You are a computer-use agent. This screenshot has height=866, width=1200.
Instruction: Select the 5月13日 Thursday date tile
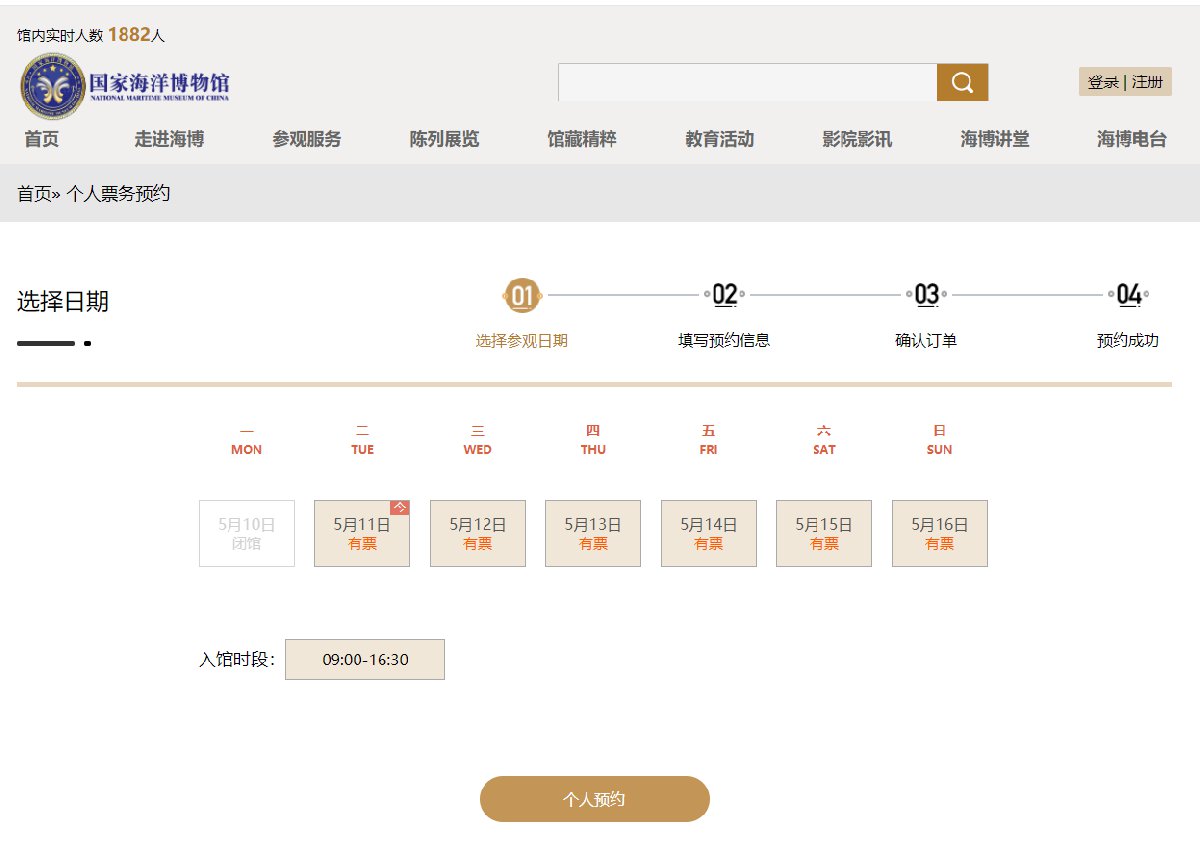[x=593, y=533]
